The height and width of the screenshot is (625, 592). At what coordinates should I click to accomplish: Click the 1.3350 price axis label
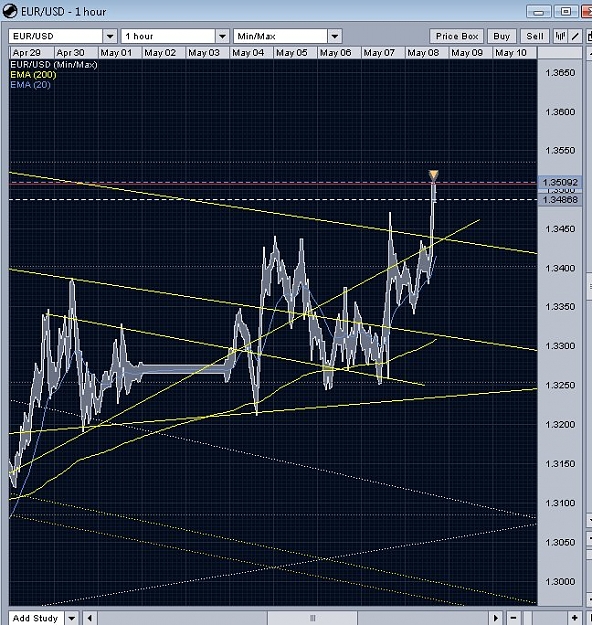560,307
